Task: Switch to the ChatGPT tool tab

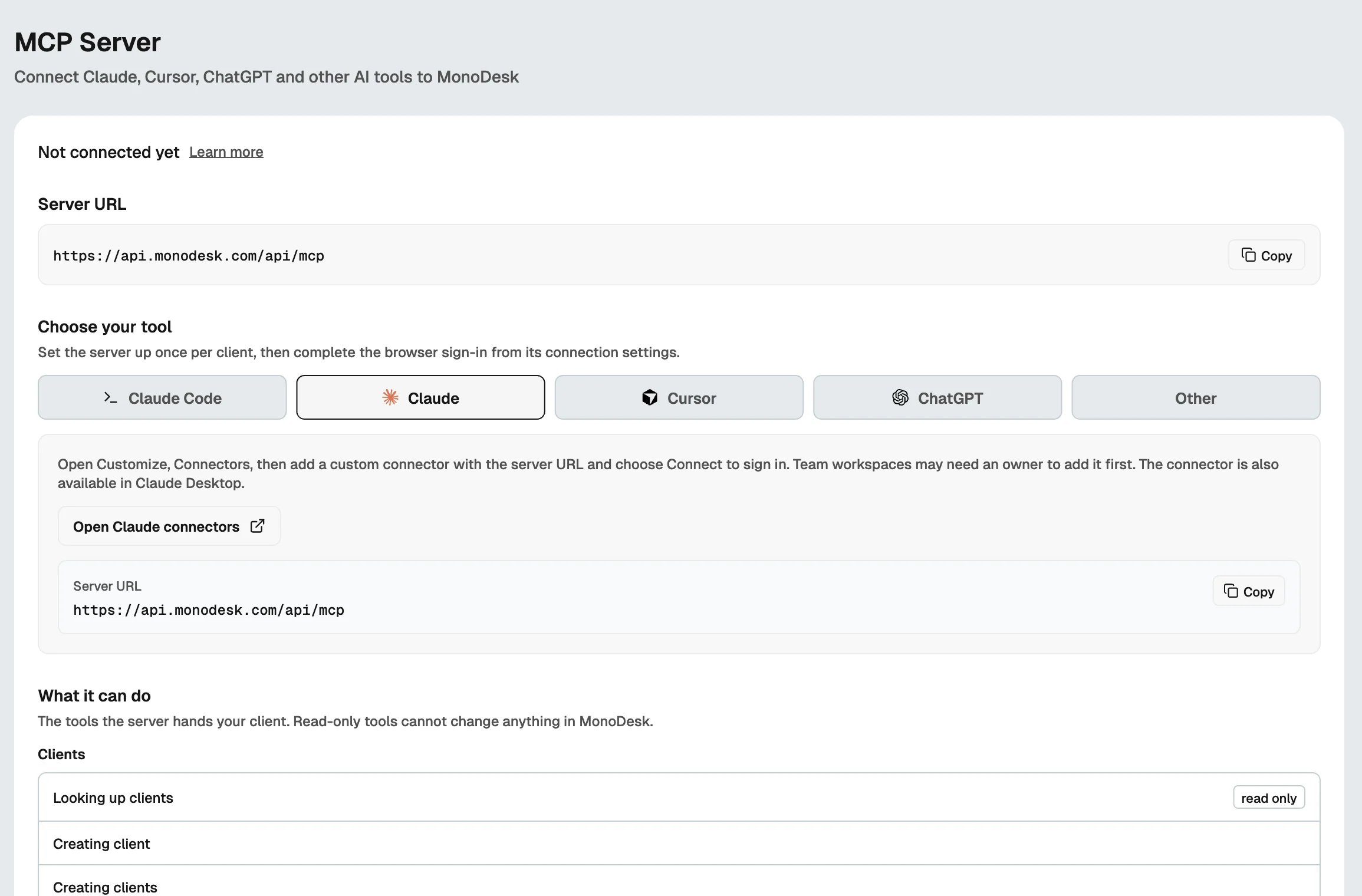Action: 937,397
